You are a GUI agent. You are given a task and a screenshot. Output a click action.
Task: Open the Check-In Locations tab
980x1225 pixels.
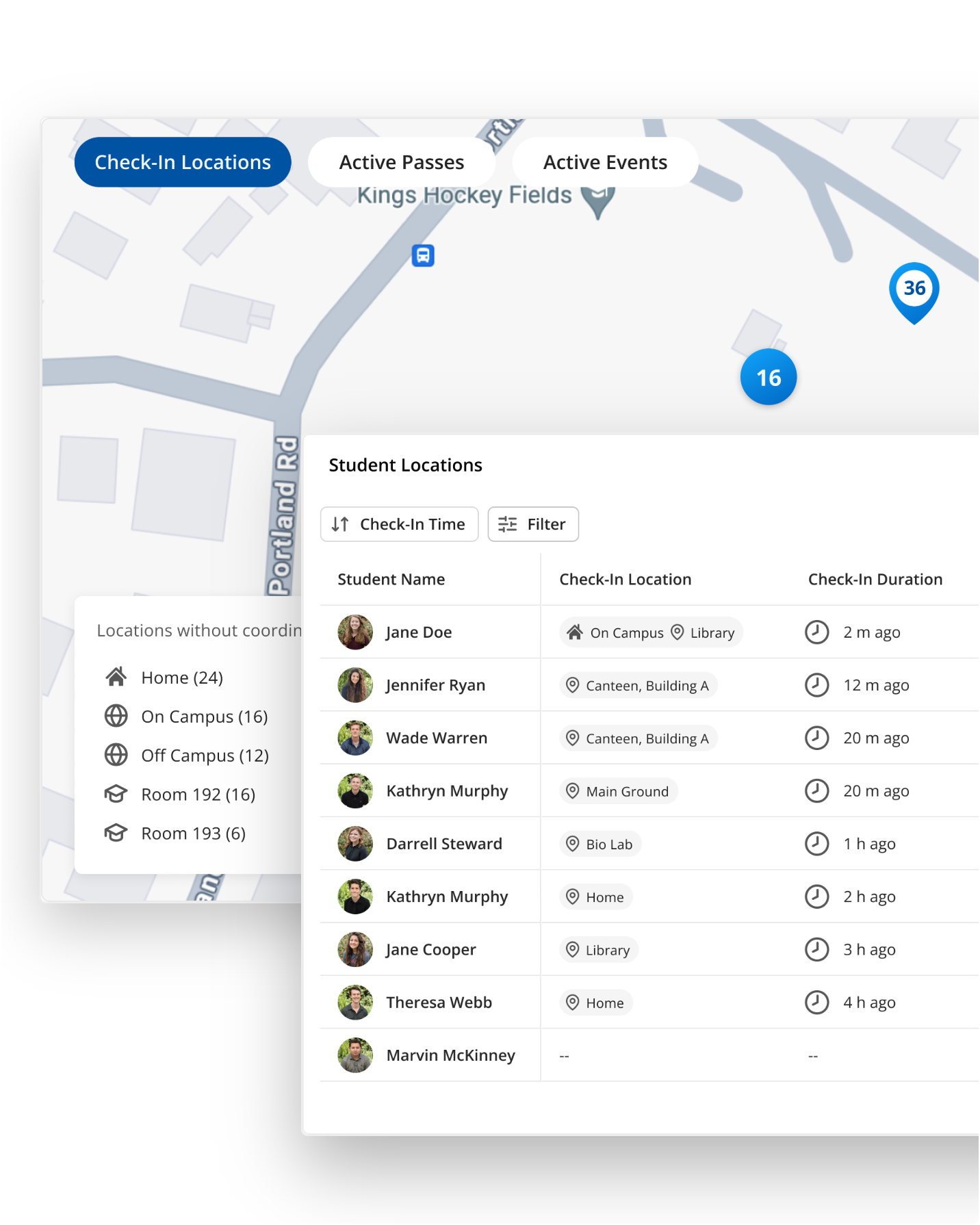183,162
